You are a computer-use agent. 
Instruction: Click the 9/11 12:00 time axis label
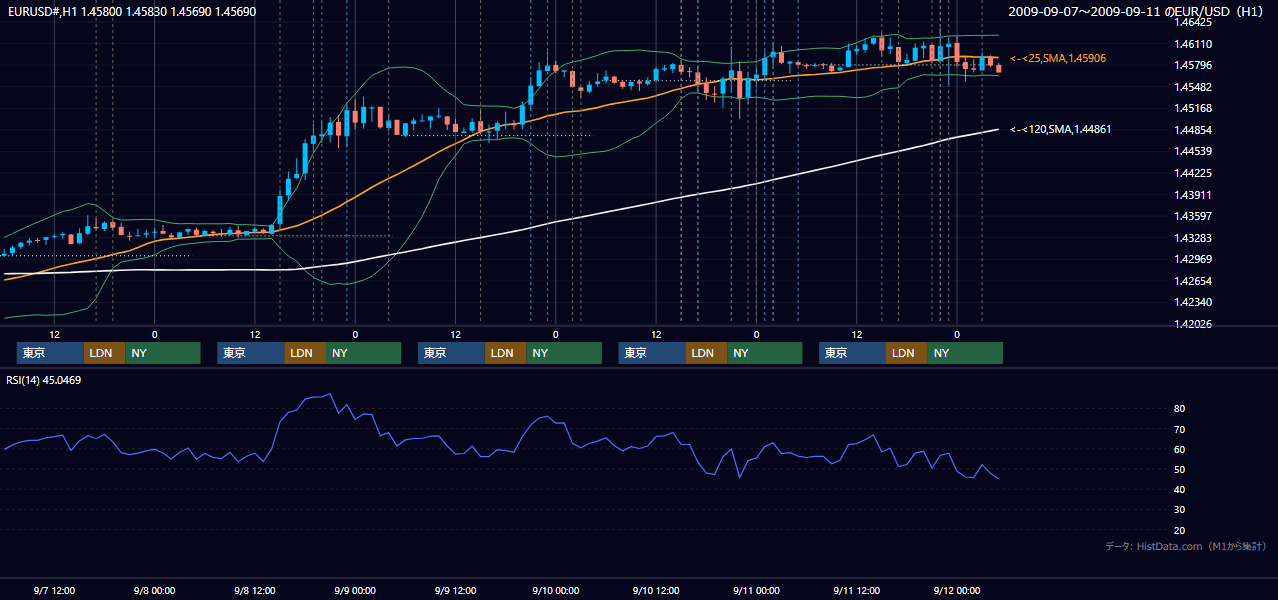tap(856, 590)
